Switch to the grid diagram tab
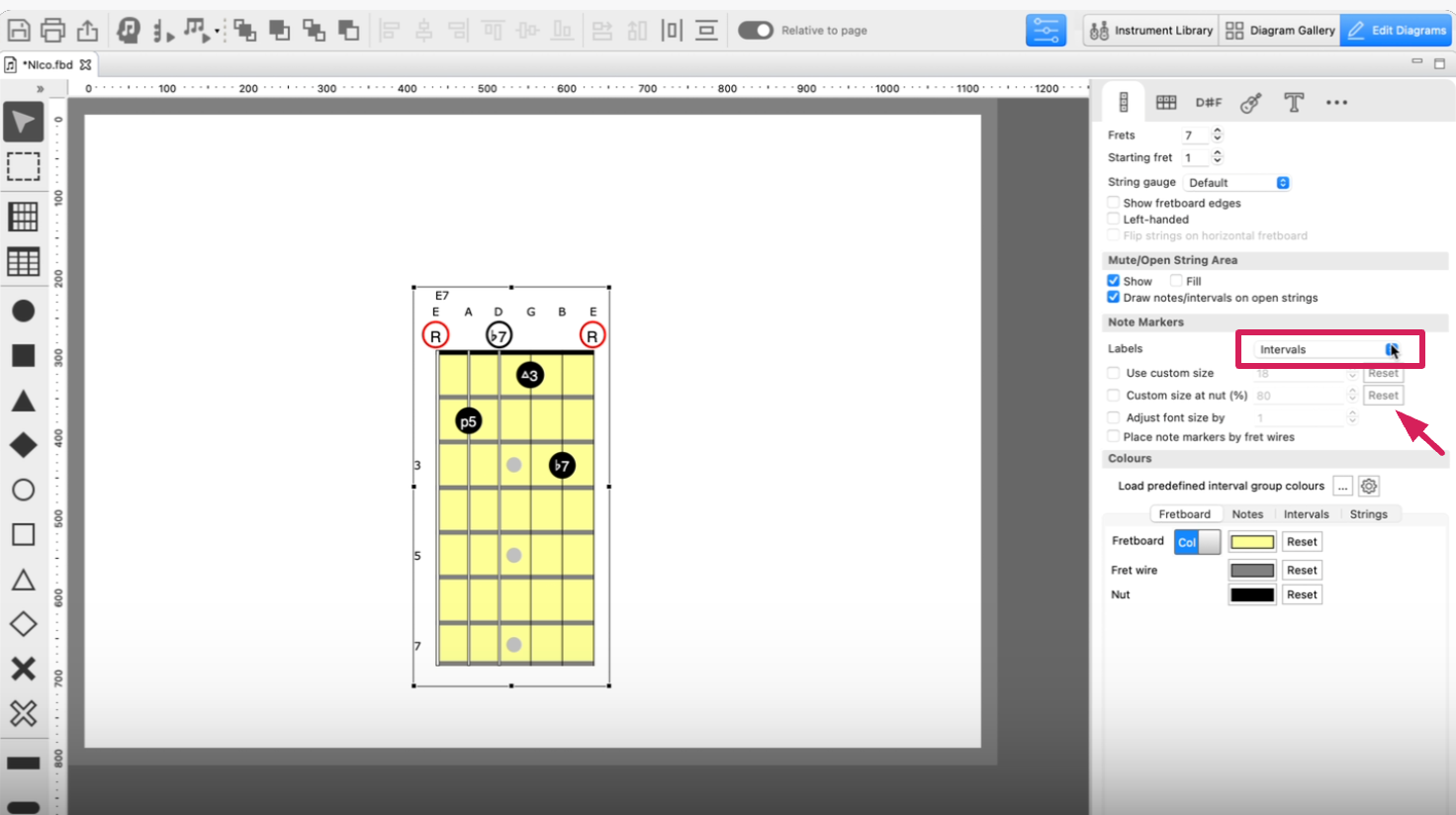The height and width of the screenshot is (815, 1456). (x=1166, y=102)
